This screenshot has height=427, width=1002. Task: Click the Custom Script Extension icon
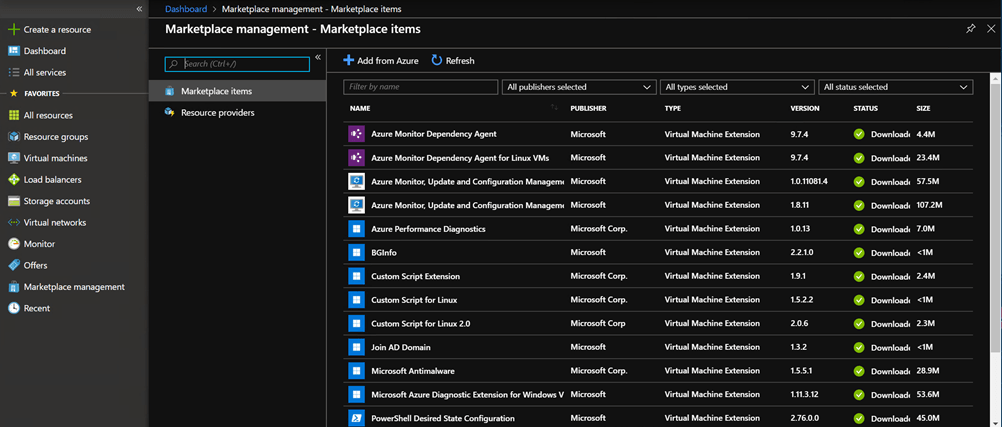coord(356,276)
